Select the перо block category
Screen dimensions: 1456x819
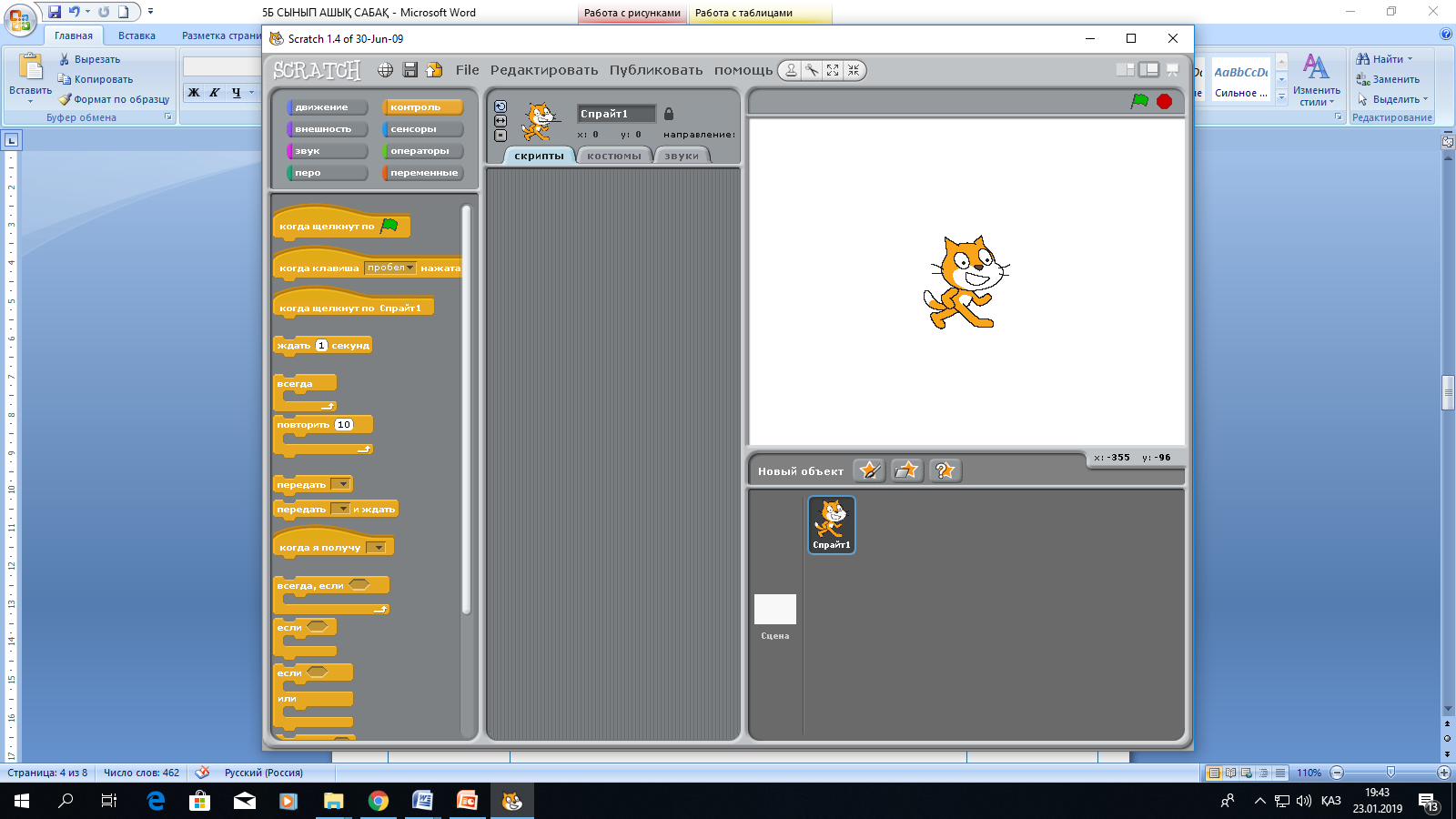point(327,173)
